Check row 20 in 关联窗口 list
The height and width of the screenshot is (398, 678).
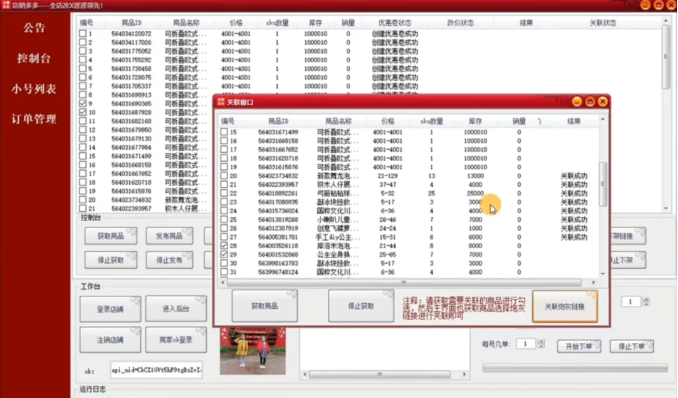[x=224, y=176]
